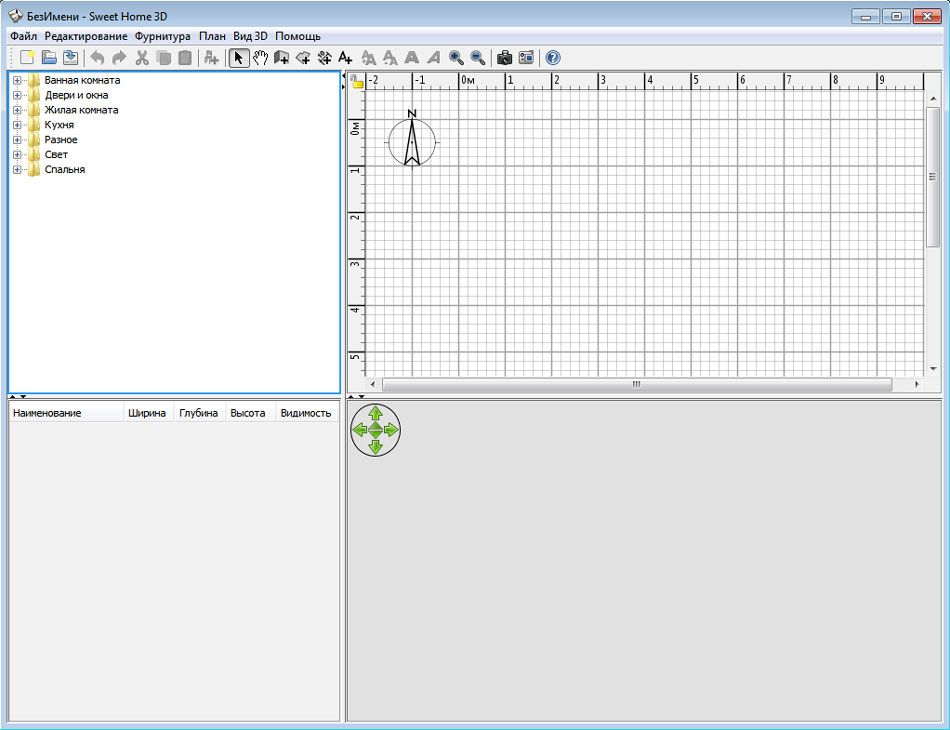Open help with the question mark icon
Image resolution: width=950 pixels, height=730 pixels.
pos(553,58)
